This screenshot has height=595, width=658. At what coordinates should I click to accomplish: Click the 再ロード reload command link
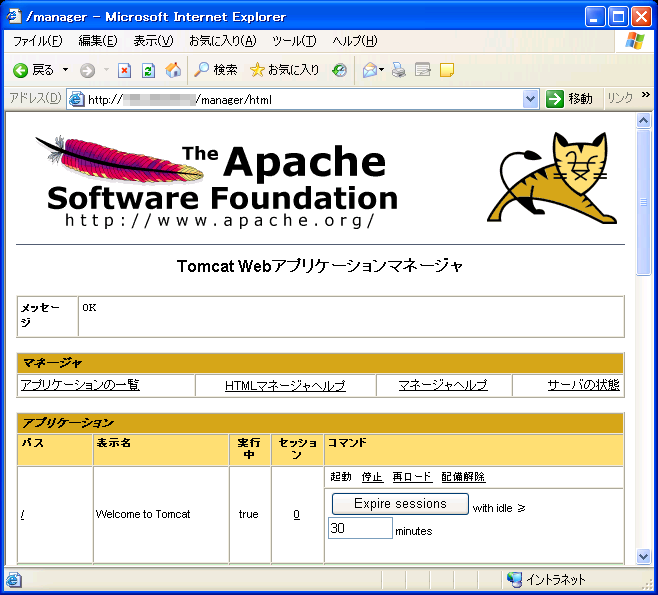[412, 477]
